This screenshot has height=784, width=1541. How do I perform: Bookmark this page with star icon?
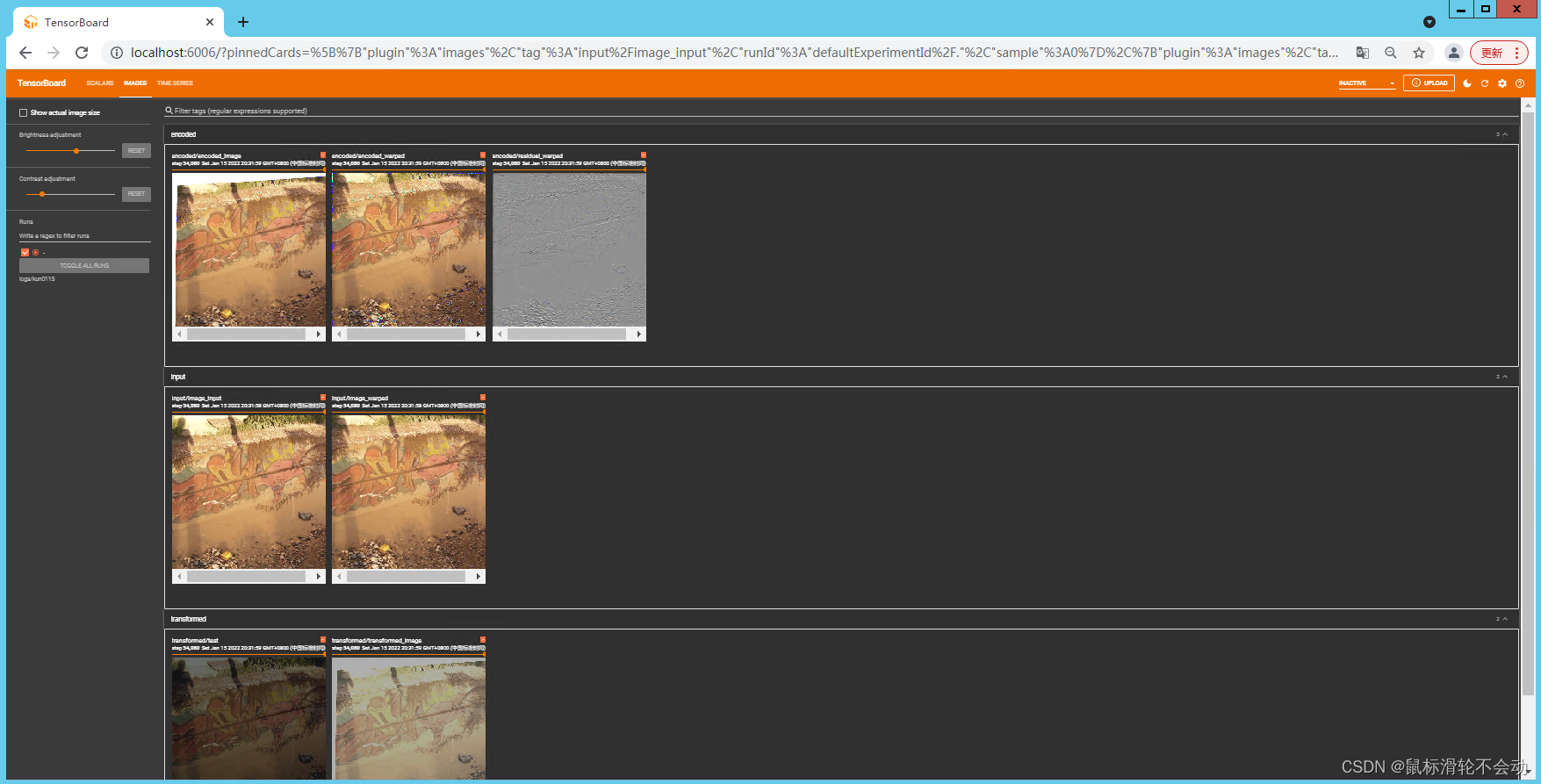(x=1419, y=53)
